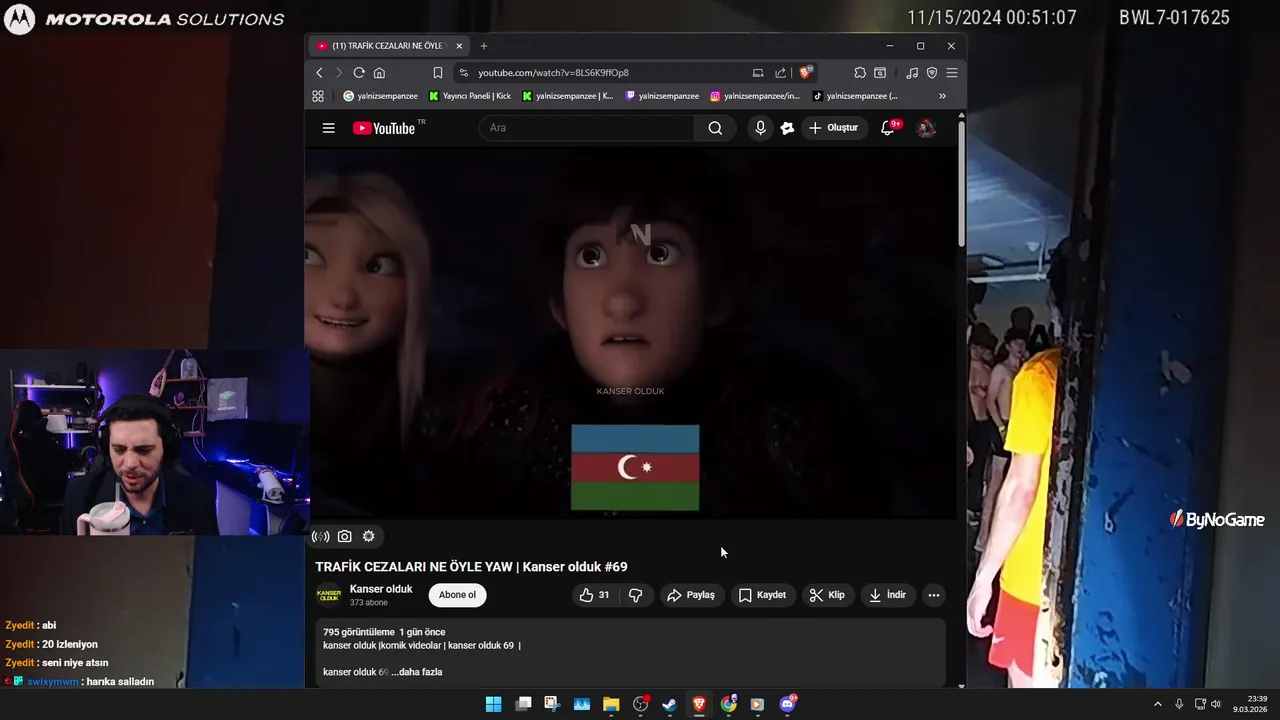Click the video player area
The image size is (1280, 720).
point(631,333)
